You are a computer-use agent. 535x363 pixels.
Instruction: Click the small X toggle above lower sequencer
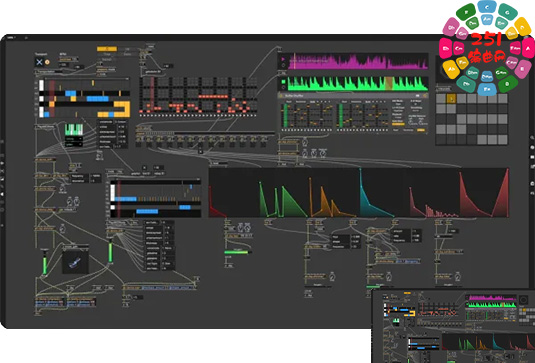[144, 168]
